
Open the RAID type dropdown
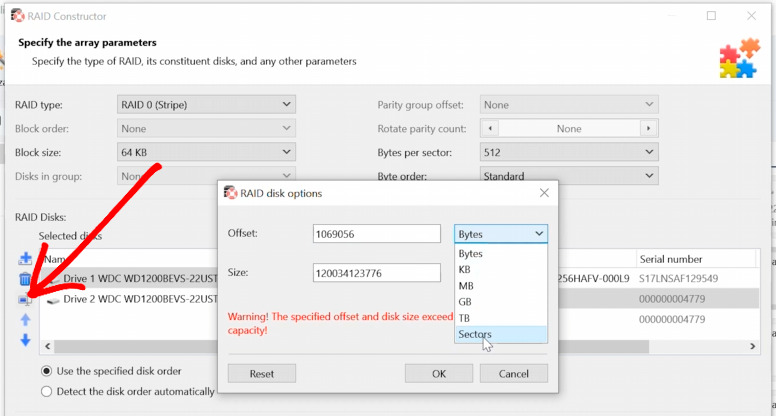tap(206, 104)
